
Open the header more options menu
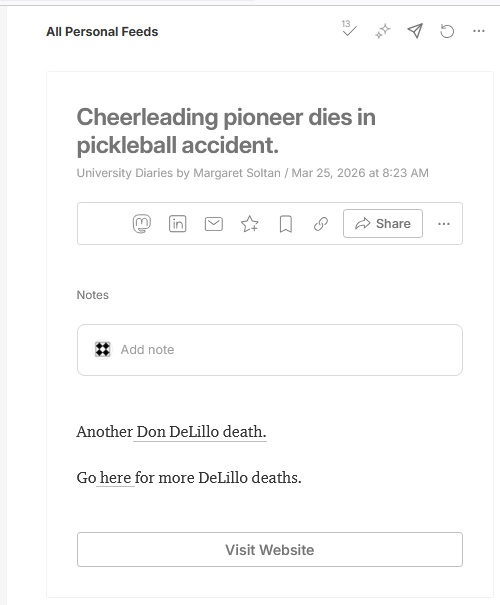[x=479, y=31]
